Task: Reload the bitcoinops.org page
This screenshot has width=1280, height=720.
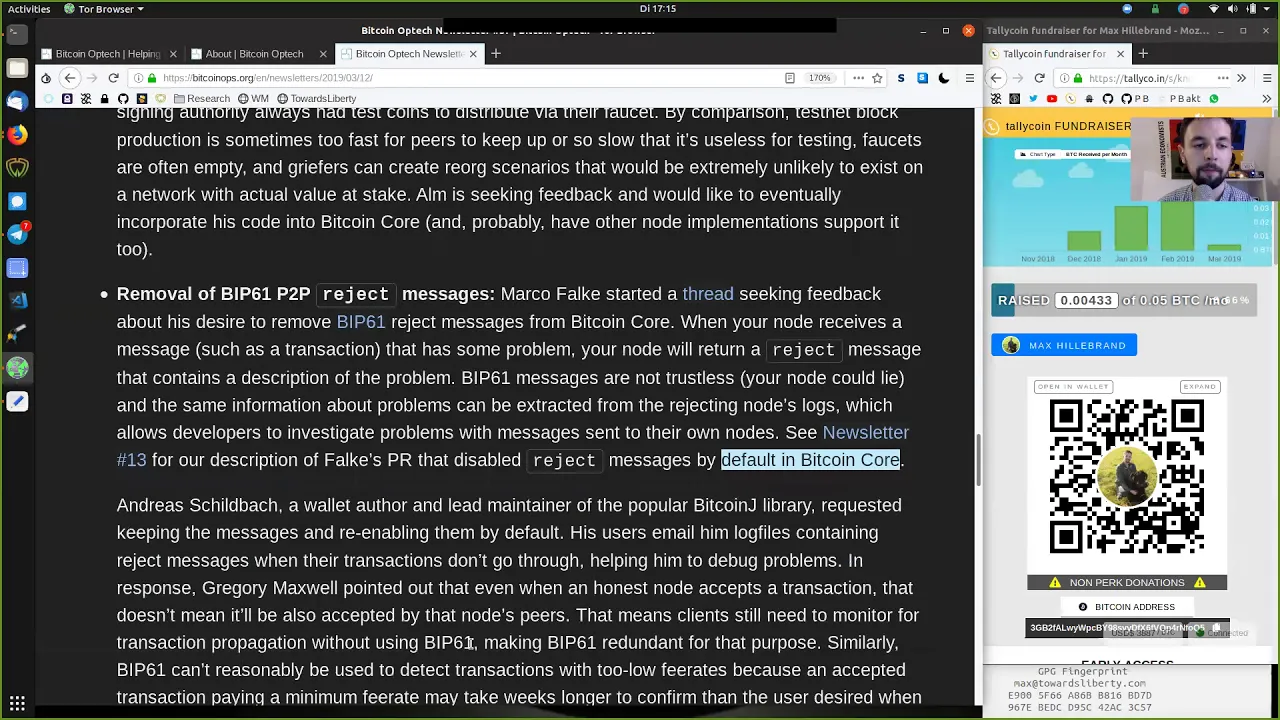Action: click(113, 78)
